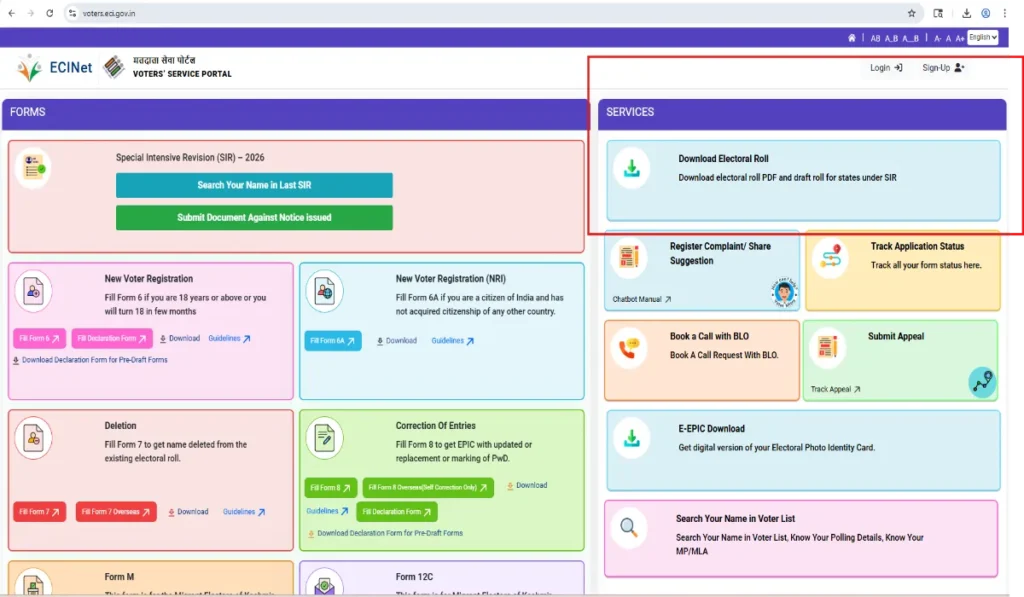Open the browser downloads icon
This screenshot has width=1024, height=597.
pos(967,13)
